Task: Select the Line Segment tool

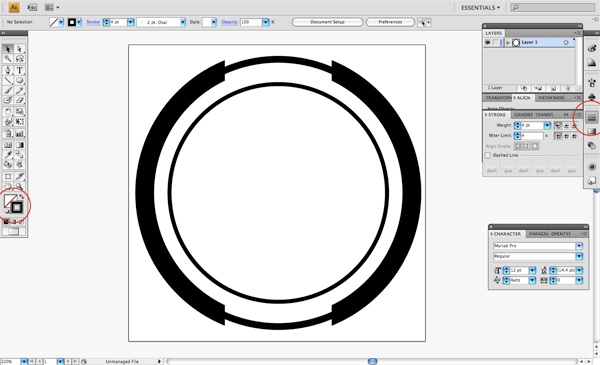Action: 8,80
